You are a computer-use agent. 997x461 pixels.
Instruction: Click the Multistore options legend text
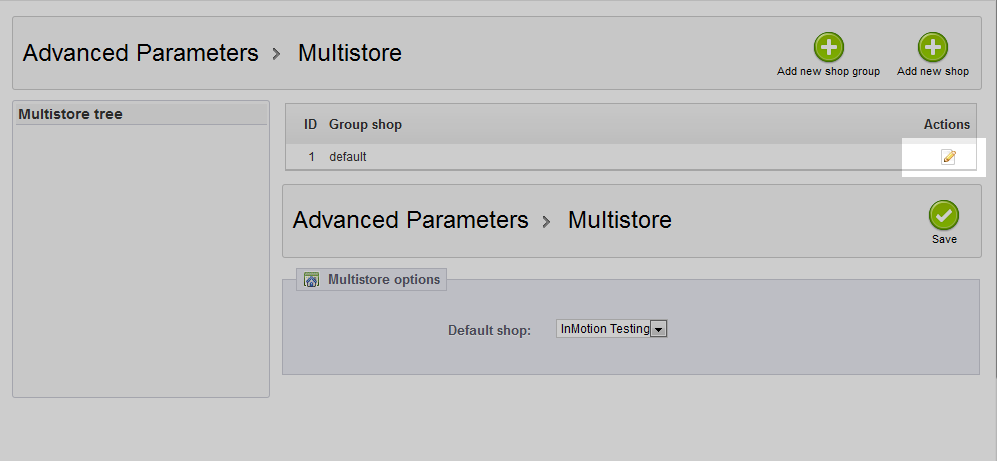coord(384,280)
